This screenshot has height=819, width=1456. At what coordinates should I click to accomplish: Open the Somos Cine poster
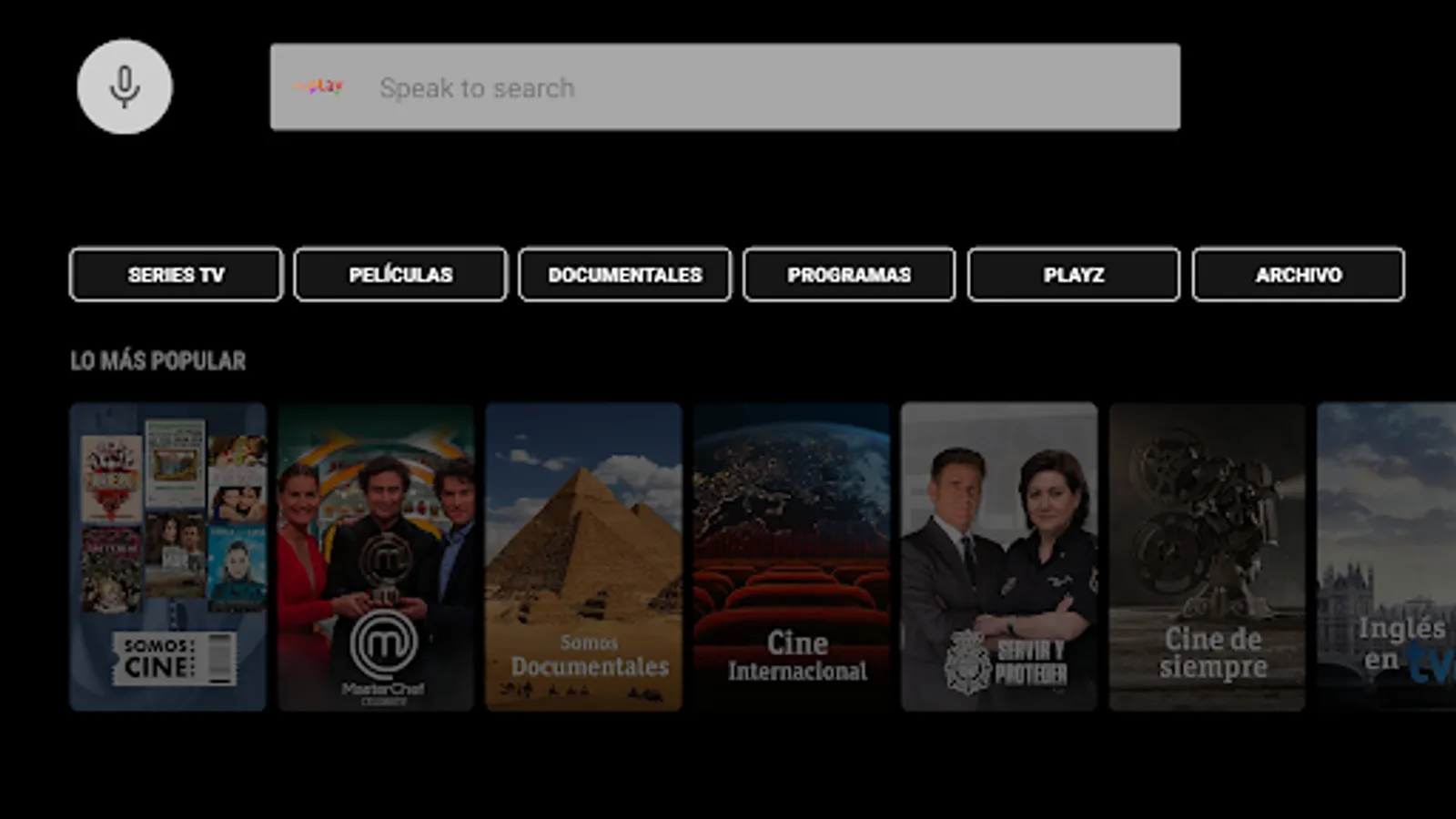[168, 557]
